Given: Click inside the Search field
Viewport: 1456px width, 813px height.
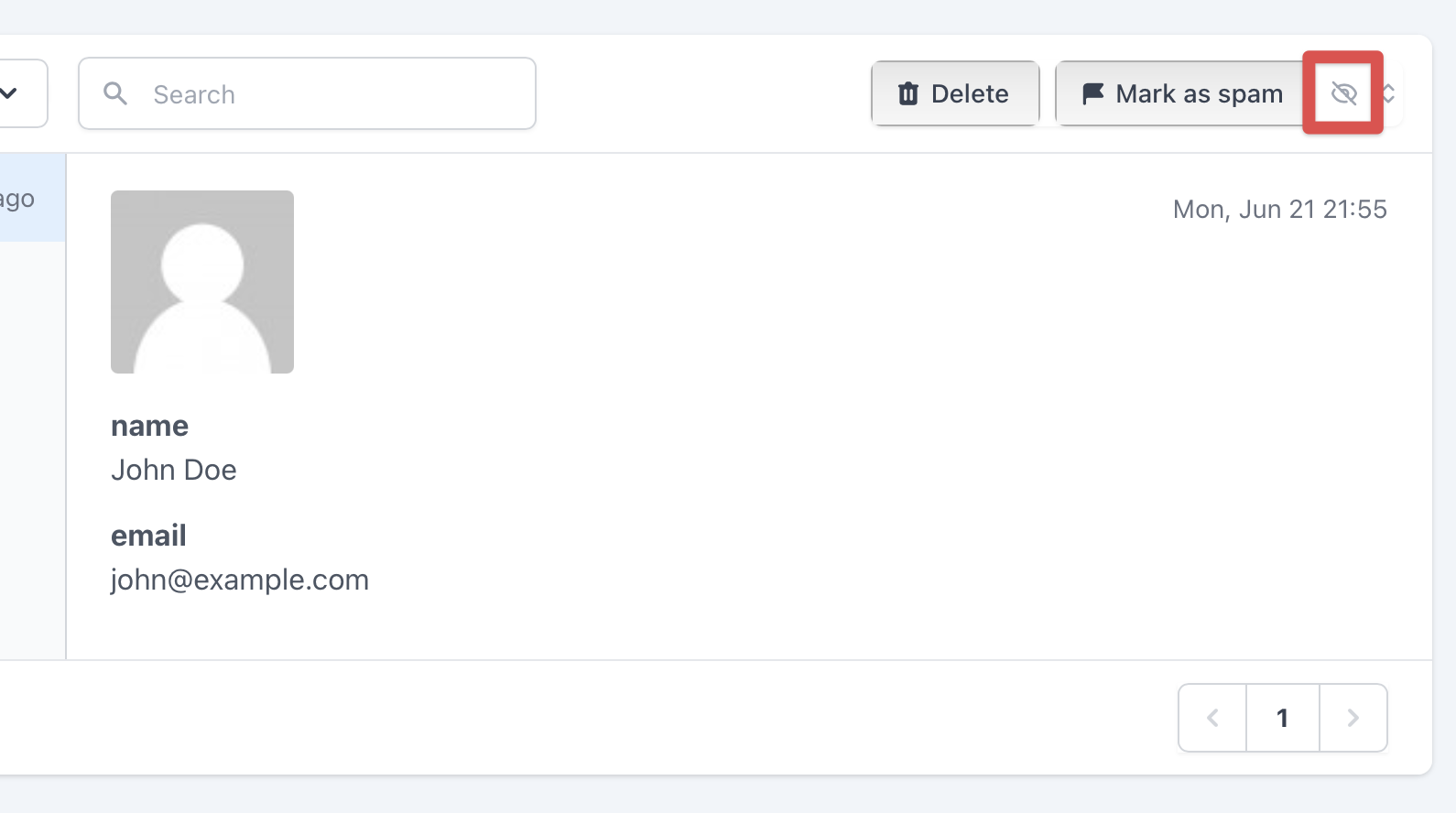Looking at the screenshot, I should [x=307, y=93].
